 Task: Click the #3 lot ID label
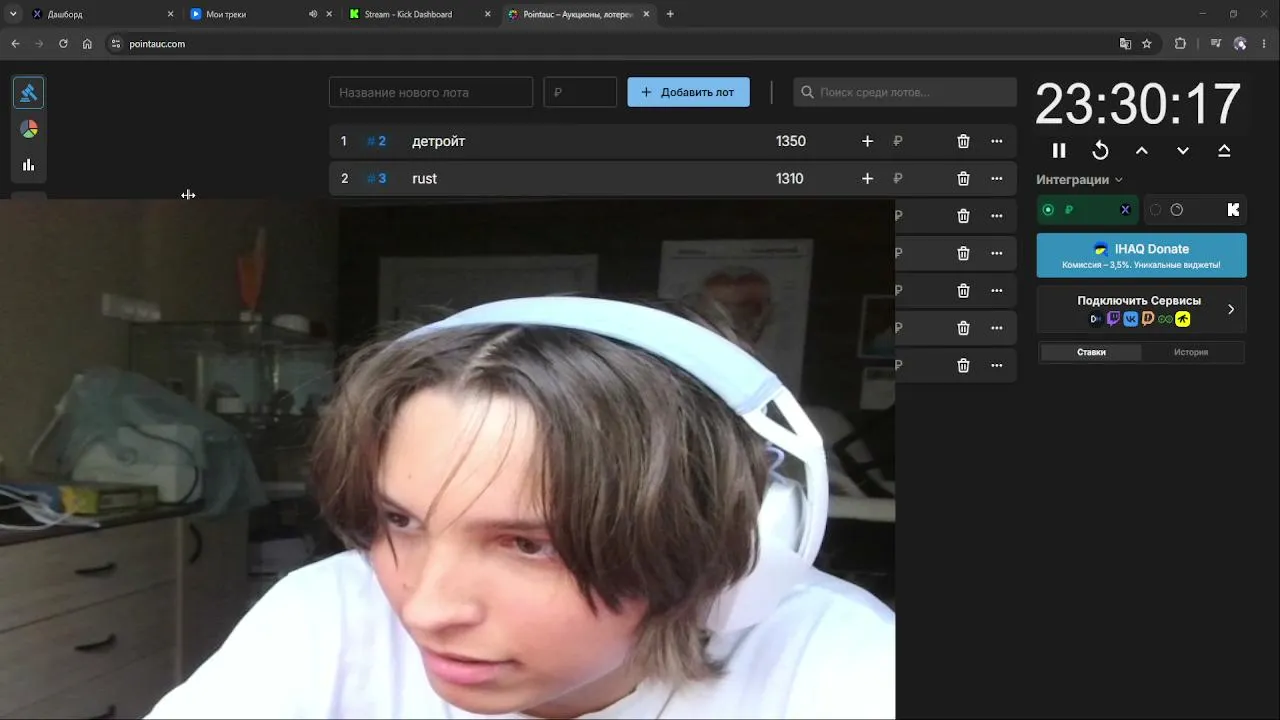tap(376, 178)
